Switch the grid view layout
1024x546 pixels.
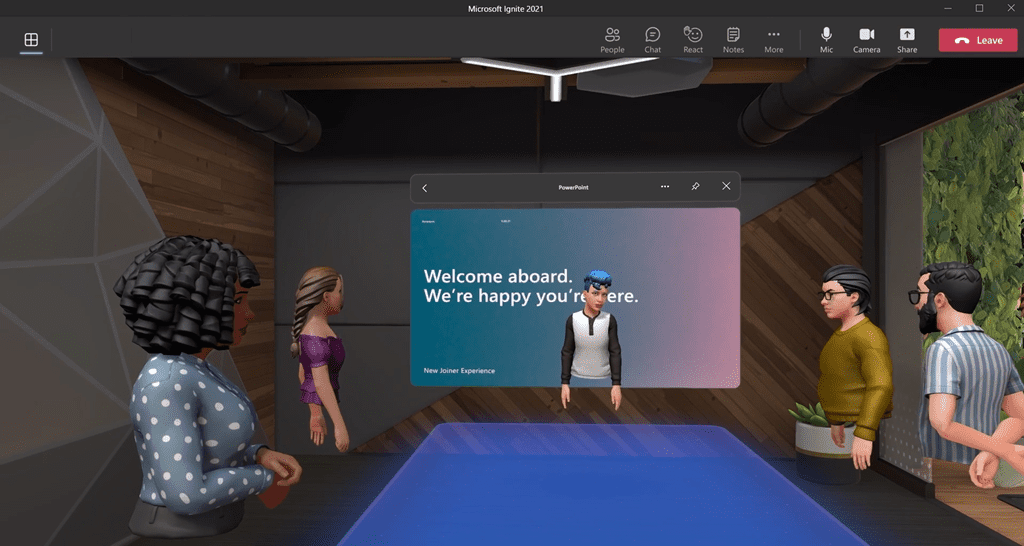pyautogui.click(x=31, y=40)
